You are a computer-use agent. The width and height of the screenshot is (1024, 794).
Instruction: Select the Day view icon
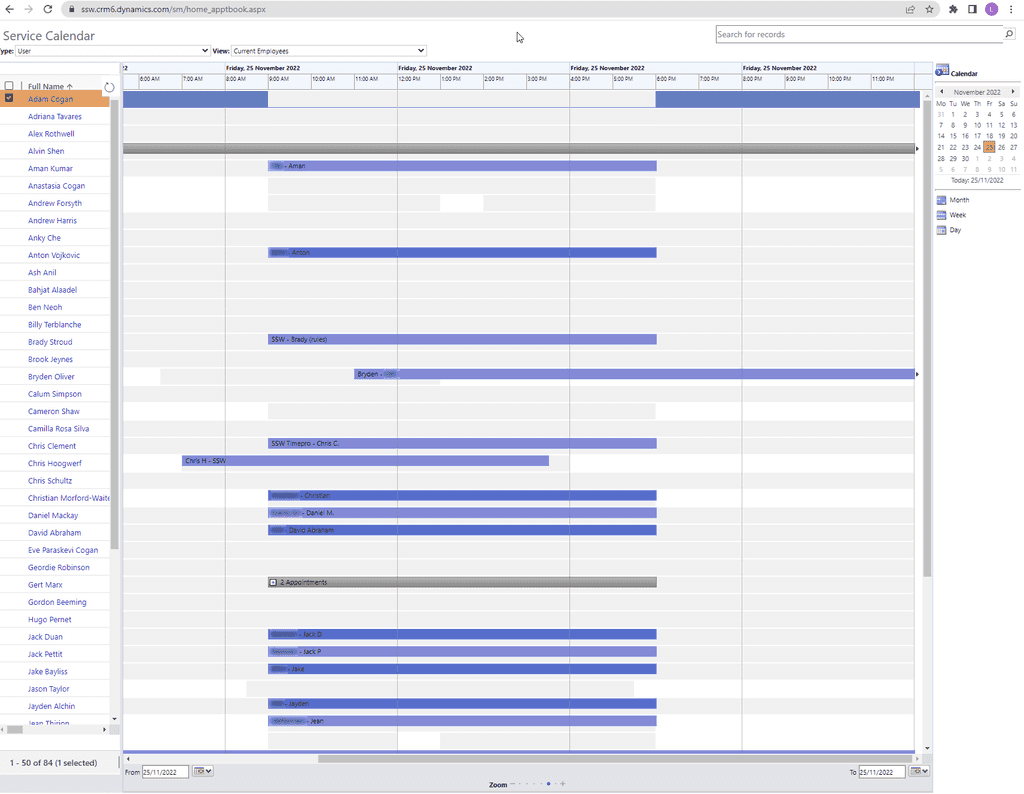click(x=940, y=229)
